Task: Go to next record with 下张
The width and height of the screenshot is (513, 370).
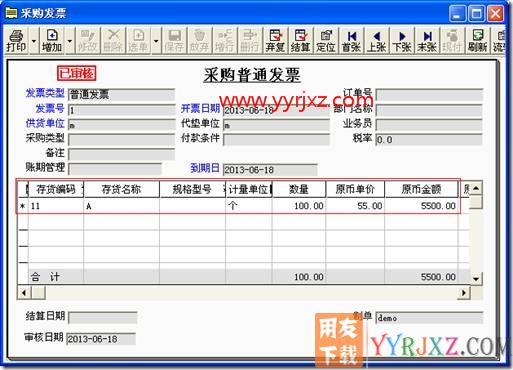Action: (x=402, y=40)
